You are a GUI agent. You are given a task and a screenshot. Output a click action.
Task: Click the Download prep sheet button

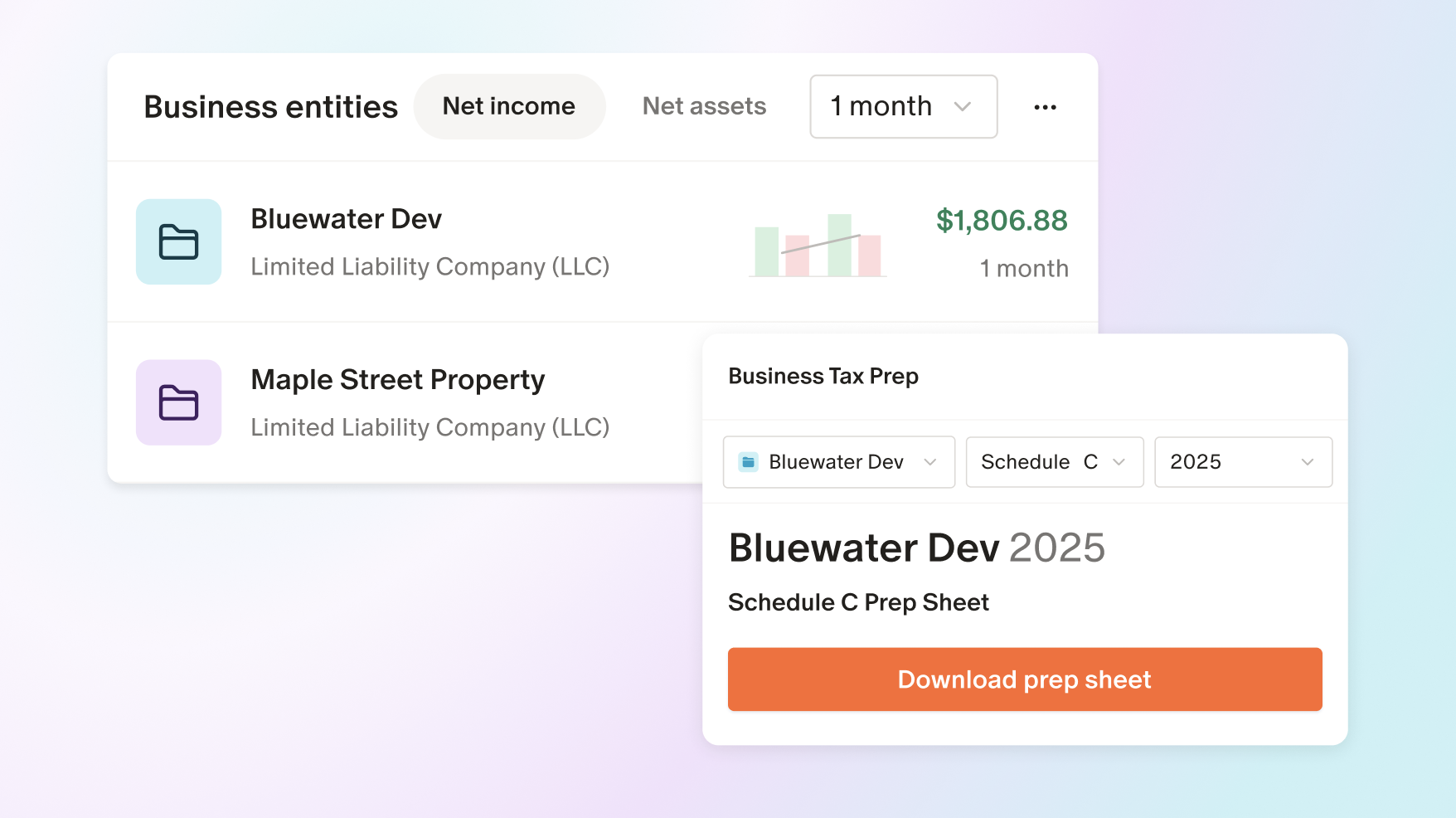pos(1024,679)
